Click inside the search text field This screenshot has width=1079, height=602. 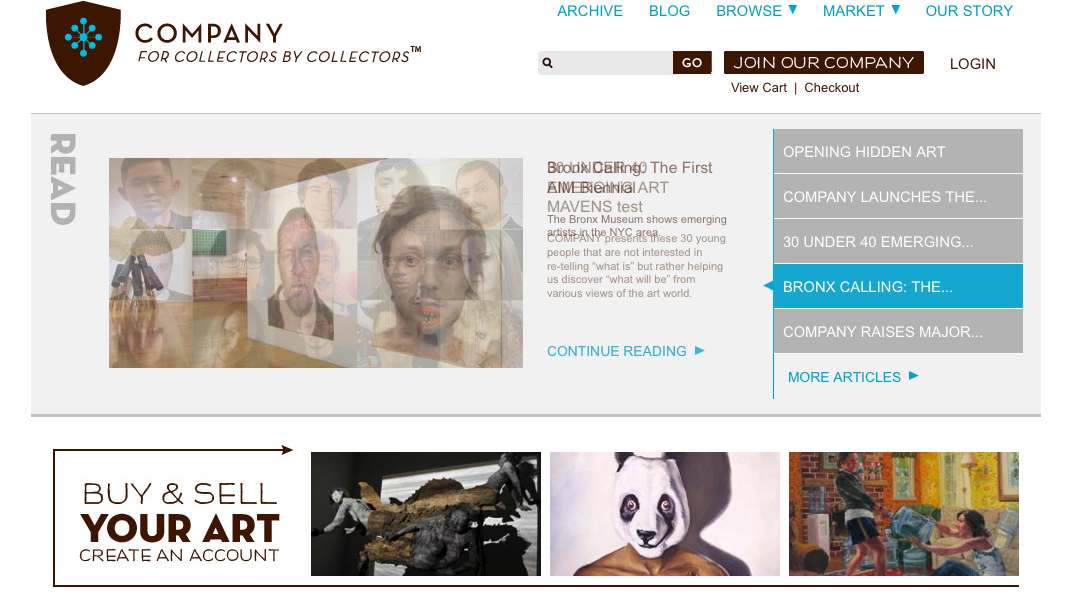point(612,63)
